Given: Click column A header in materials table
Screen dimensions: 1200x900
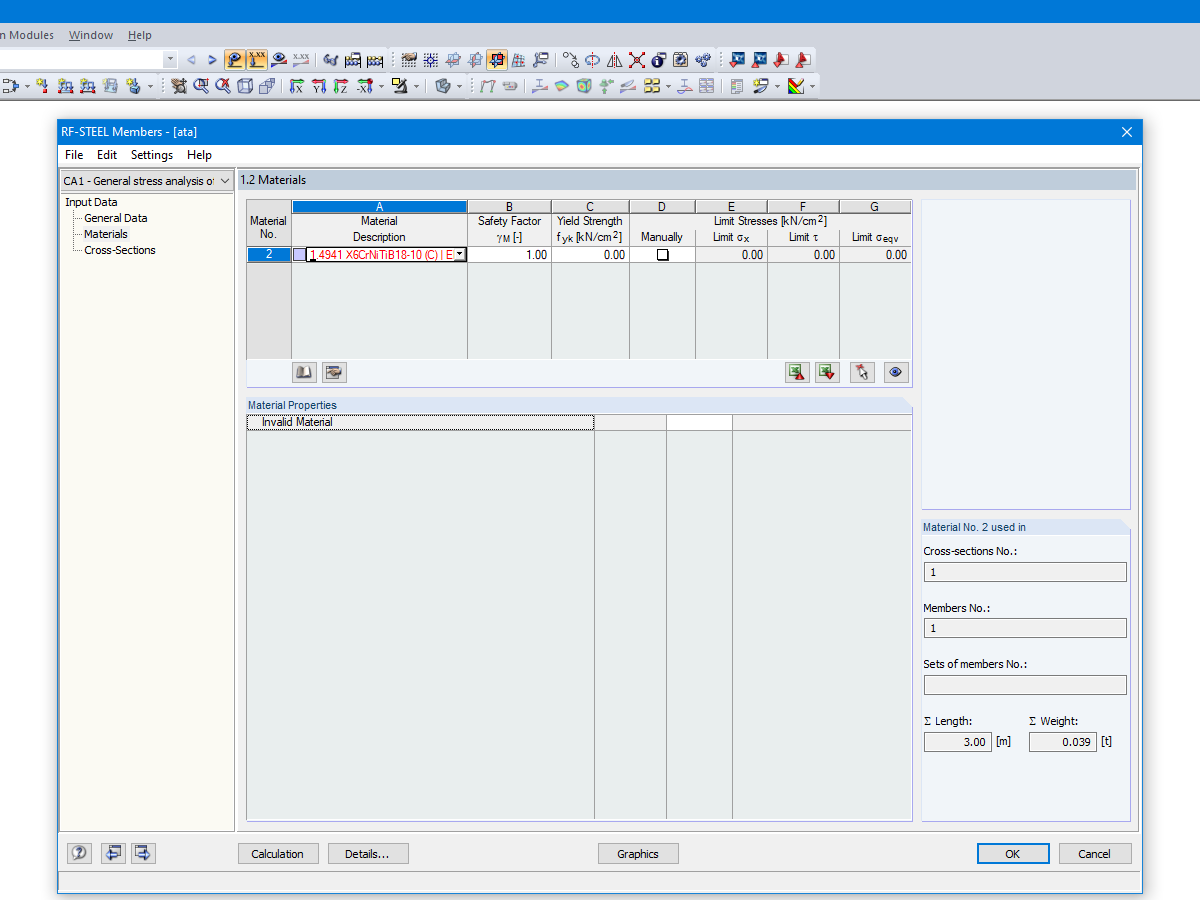Looking at the screenshot, I should pyautogui.click(x=379, y=207).
